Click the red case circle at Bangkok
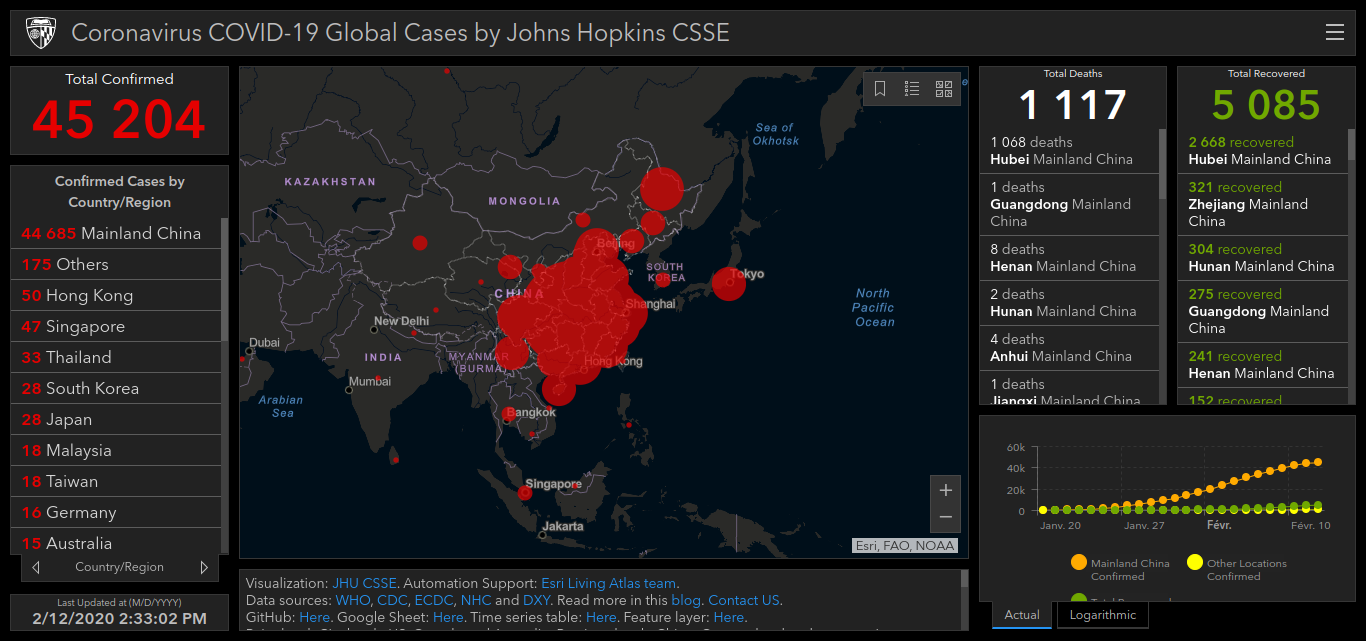This screenshot has width=1366, height=641. [x=510, y=415]
